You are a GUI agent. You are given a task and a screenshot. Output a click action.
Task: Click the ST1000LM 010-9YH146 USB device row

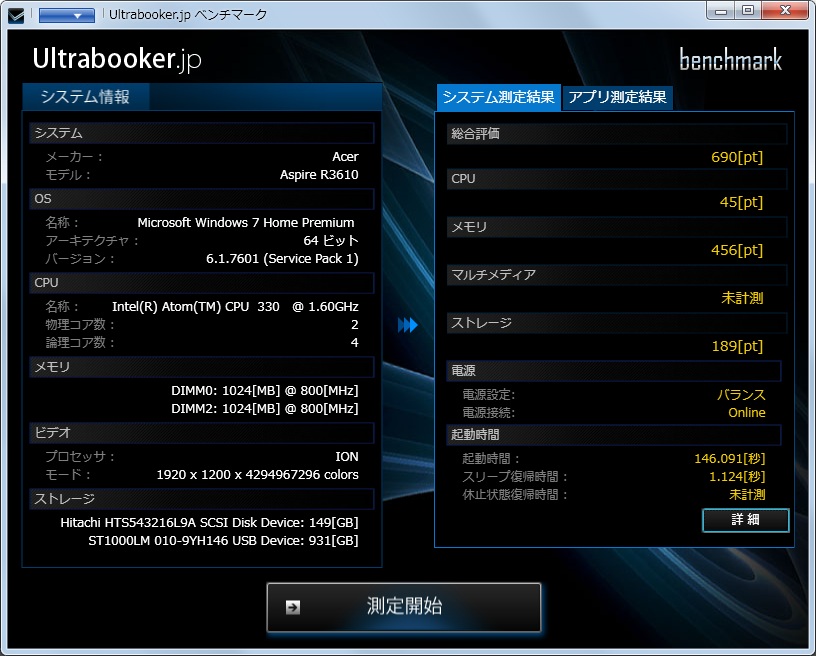223,541
